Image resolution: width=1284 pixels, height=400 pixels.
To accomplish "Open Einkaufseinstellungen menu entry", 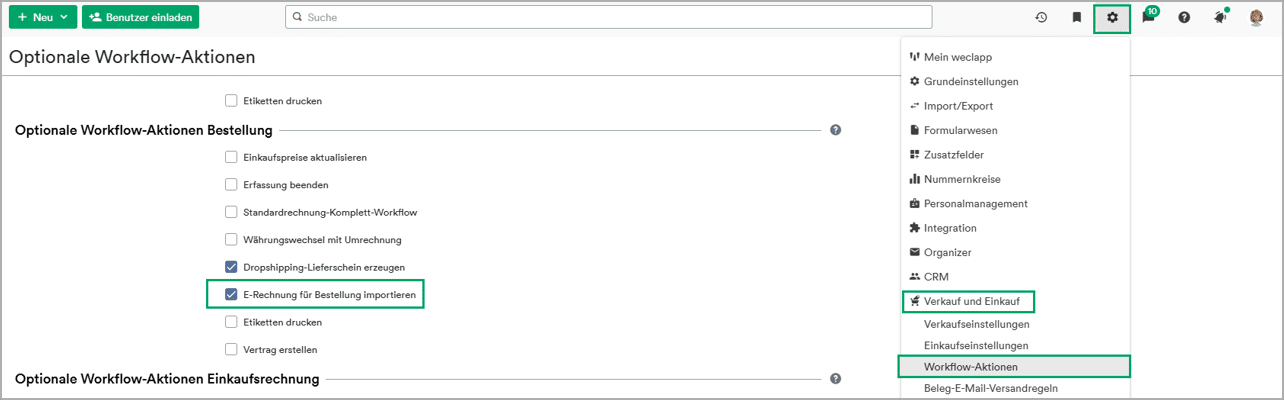I will click(x=975, y=345).
